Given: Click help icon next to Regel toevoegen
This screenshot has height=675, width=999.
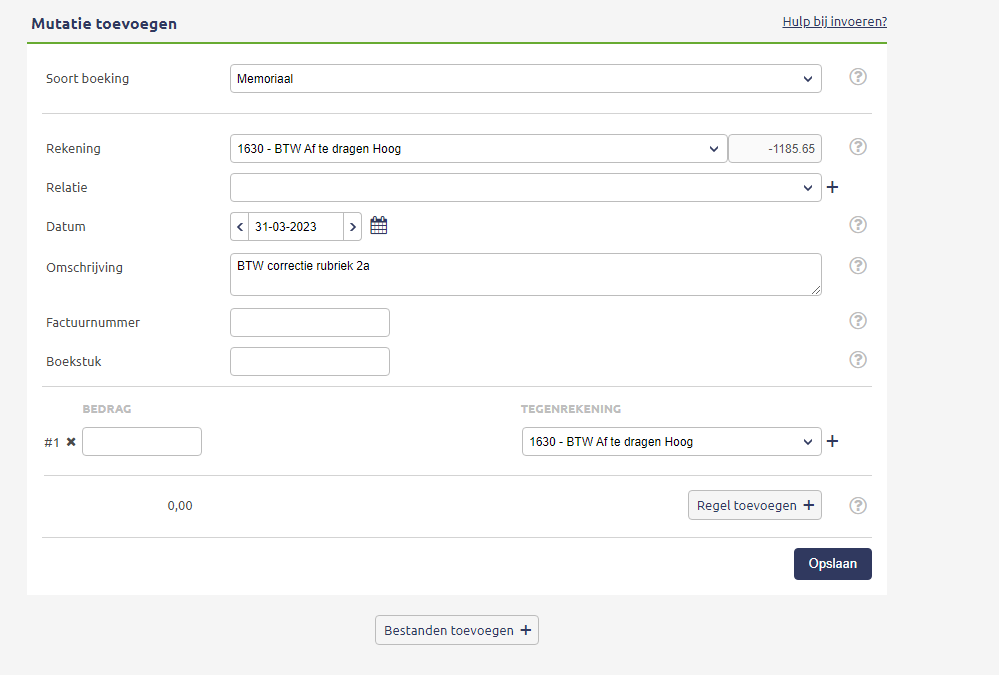Looking at the screenshot, I should pyautogui.click(x=858, y=505).
